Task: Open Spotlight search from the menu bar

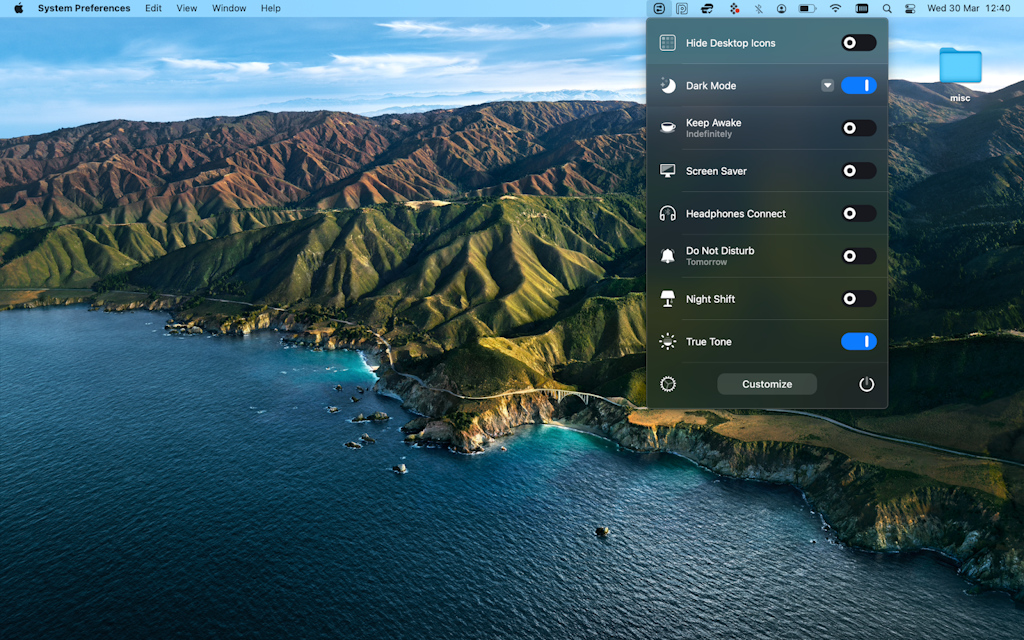Action: pyautogui.click(x=886, y=8)
